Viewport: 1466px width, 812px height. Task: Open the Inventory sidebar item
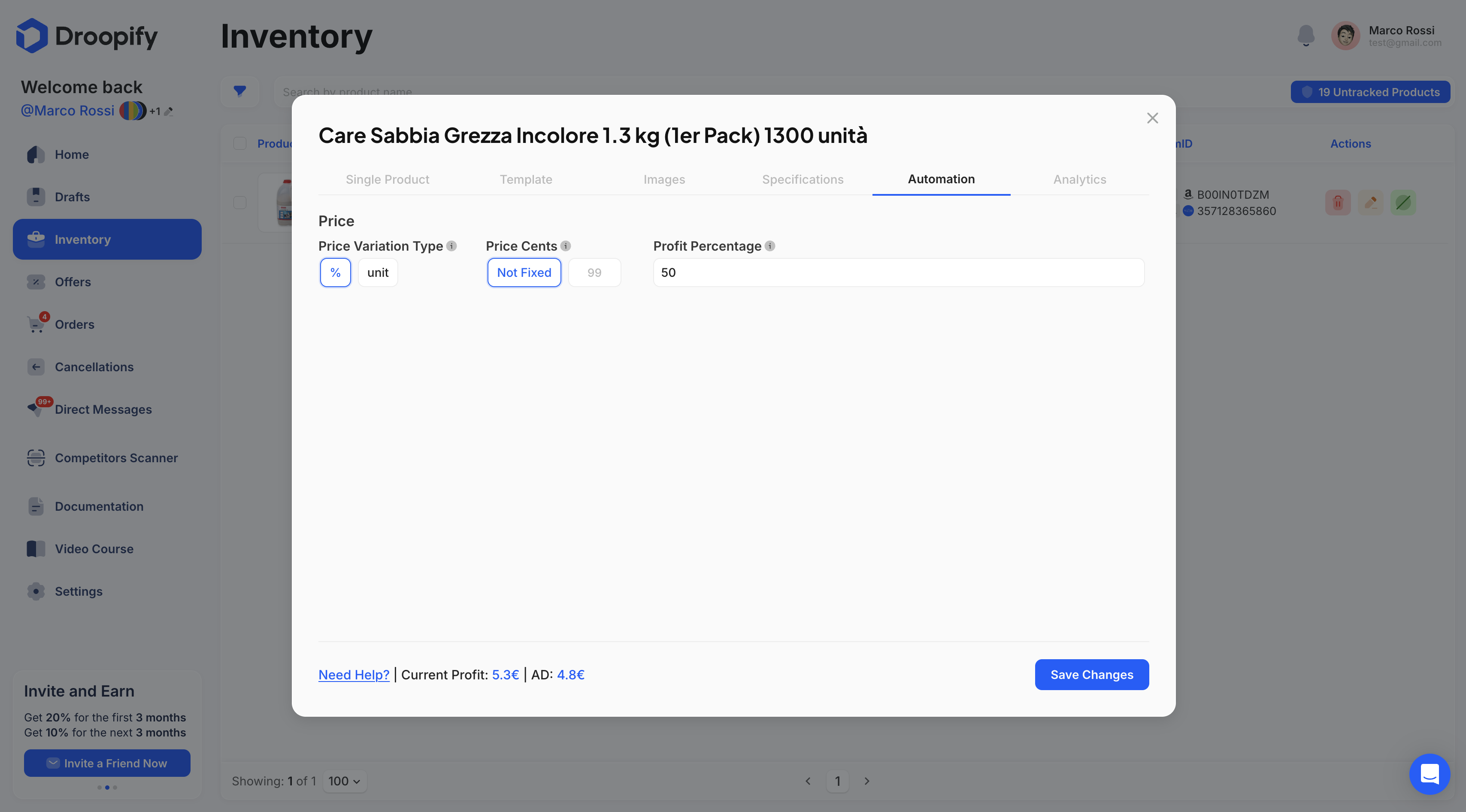click(x=107, y=239)
